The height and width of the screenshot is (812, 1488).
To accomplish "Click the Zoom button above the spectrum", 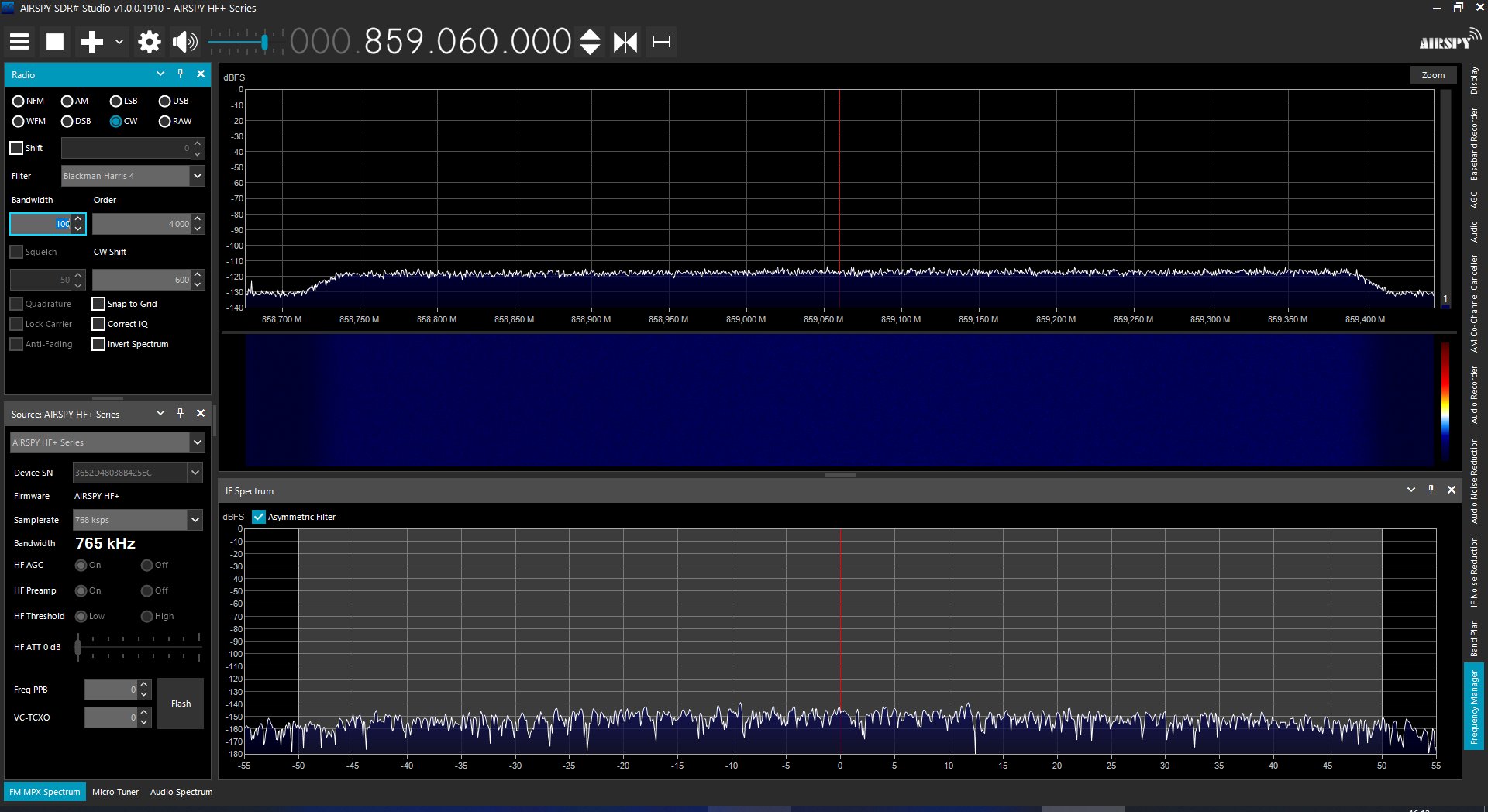I will tap(1433, 74).
